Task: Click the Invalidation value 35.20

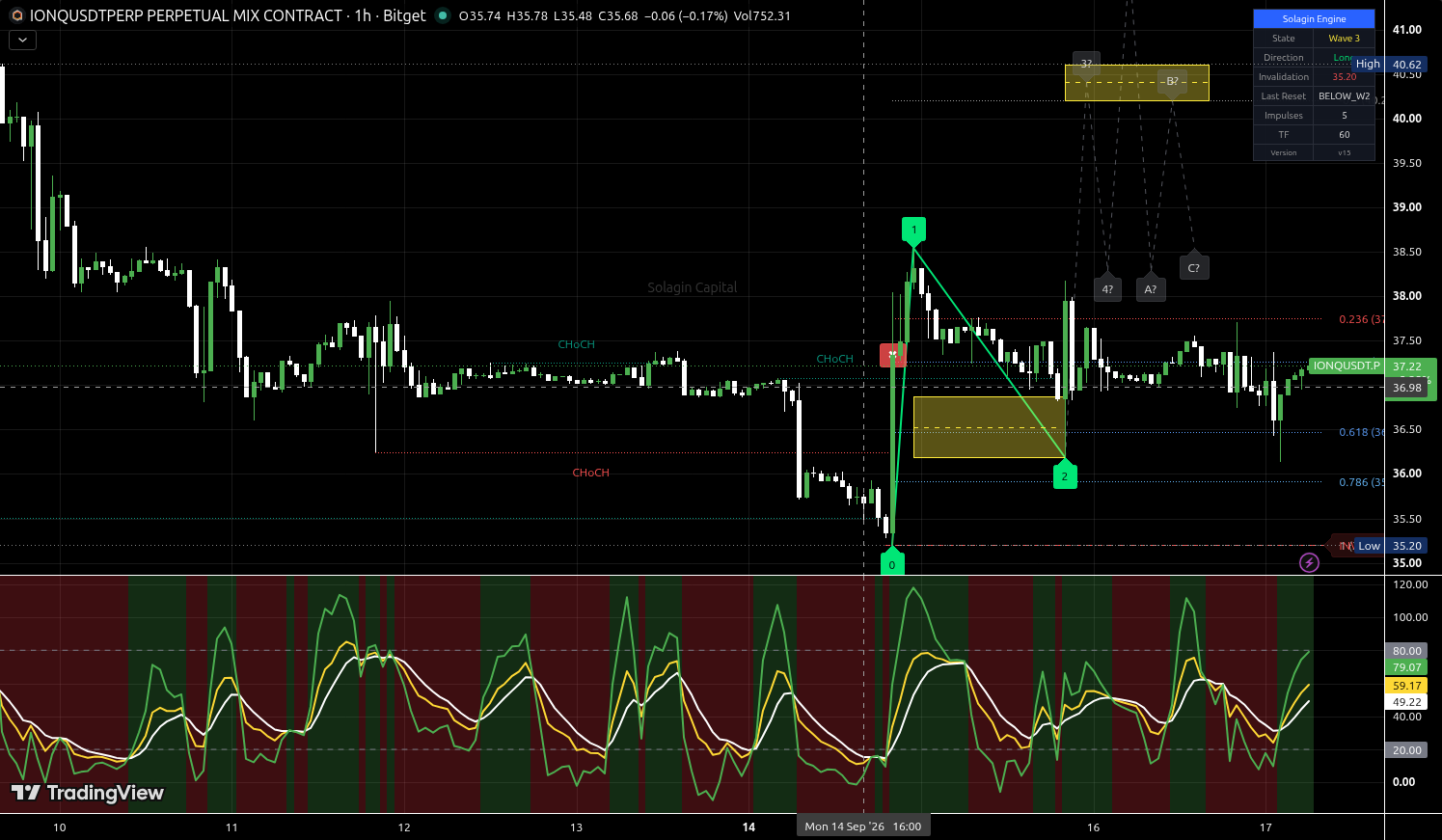Action: coord(1345,77)
